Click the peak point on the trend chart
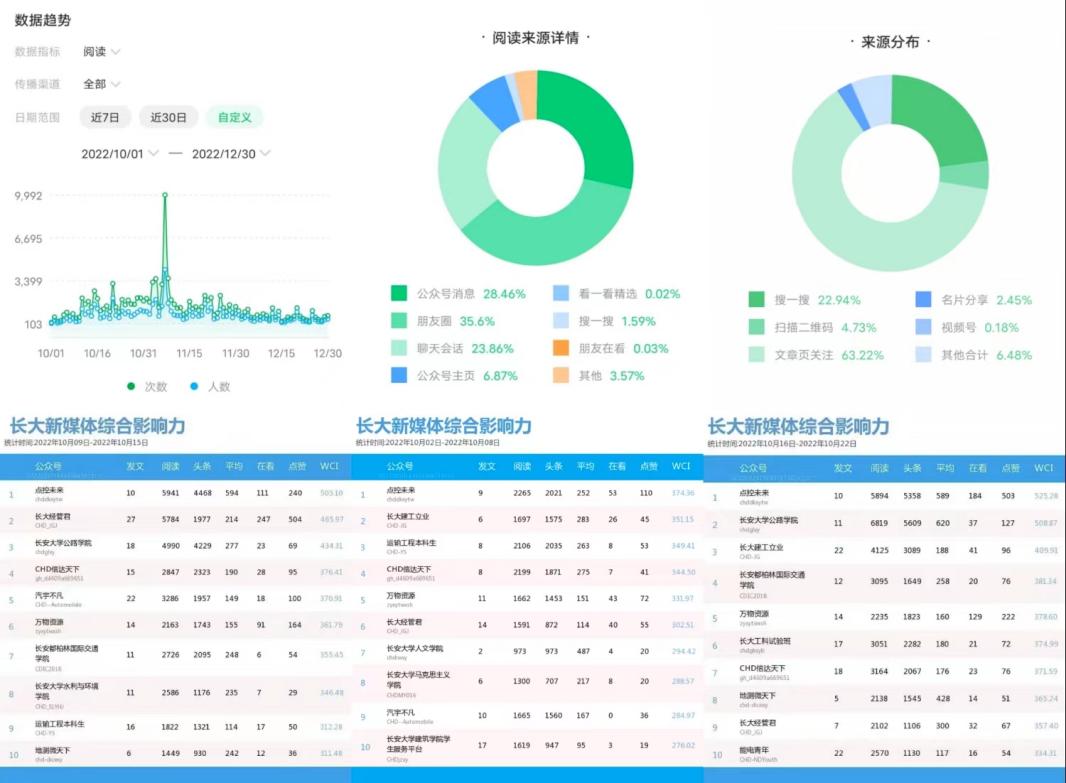Screen dimensions: 1066x783 164,195
